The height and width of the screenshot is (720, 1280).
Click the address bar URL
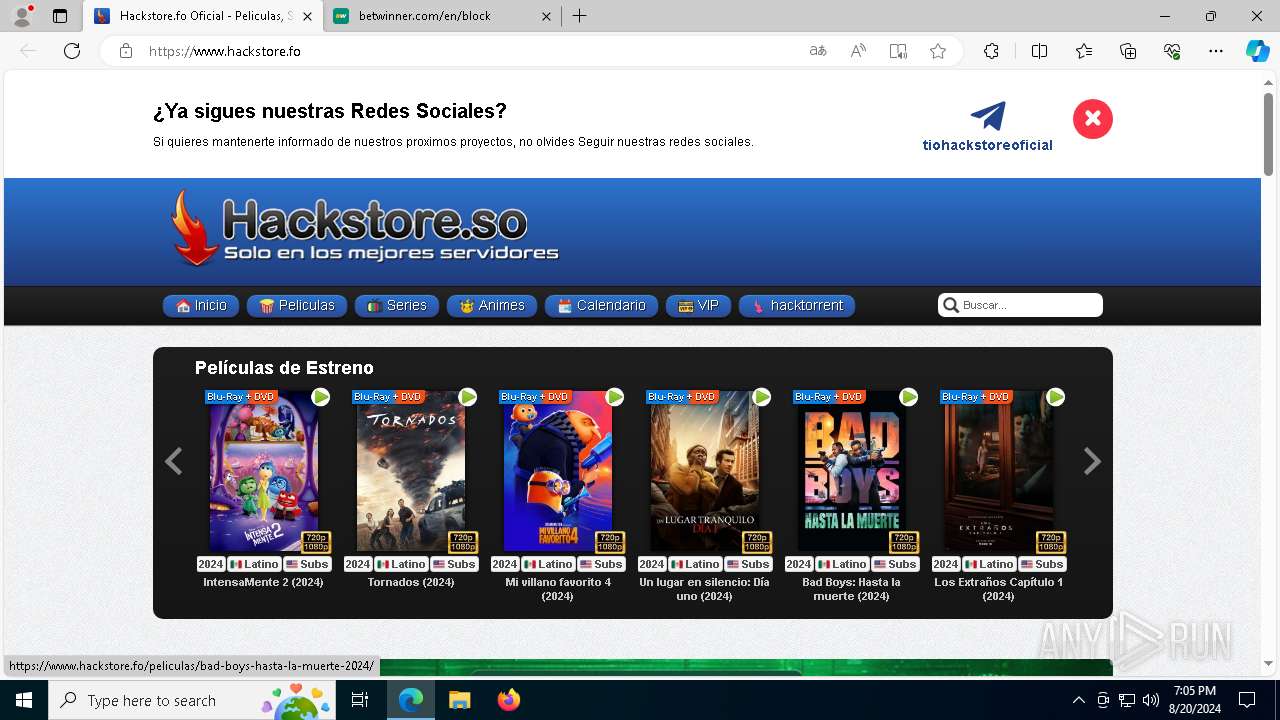click(x=224, y=51)
